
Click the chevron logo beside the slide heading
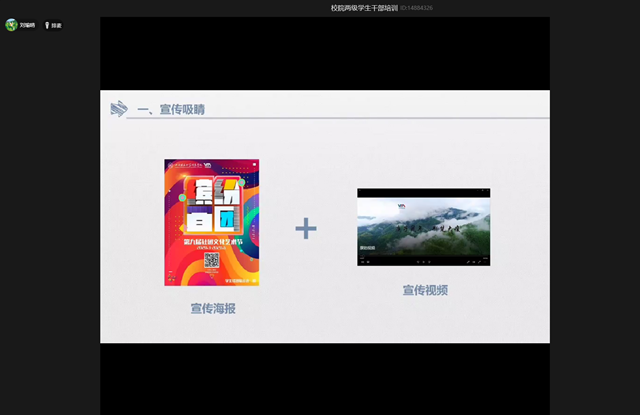[118, 108]
